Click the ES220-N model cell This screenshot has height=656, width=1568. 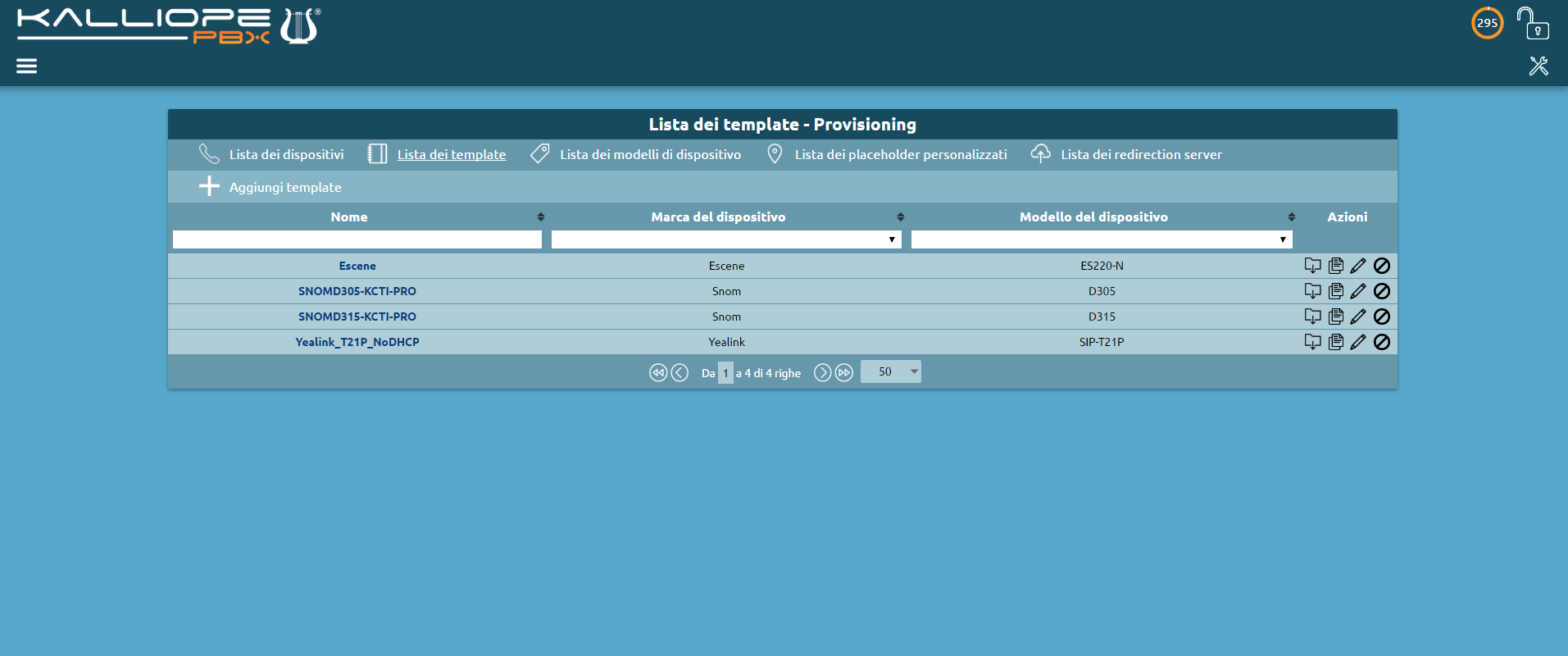1102,266
